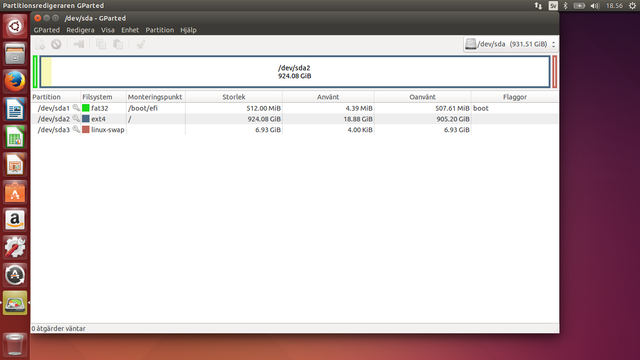Open the Partition menu

tap(160, 30)
